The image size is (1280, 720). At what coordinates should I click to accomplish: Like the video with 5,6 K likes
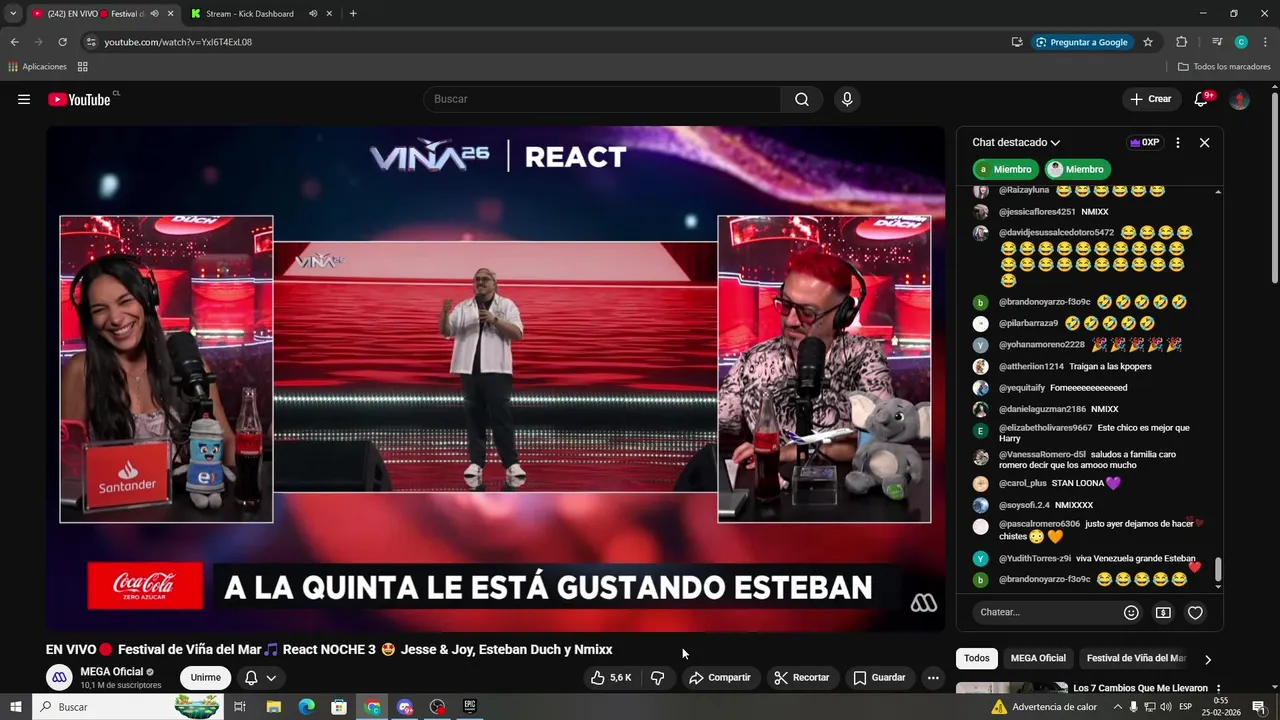(611, 677)
